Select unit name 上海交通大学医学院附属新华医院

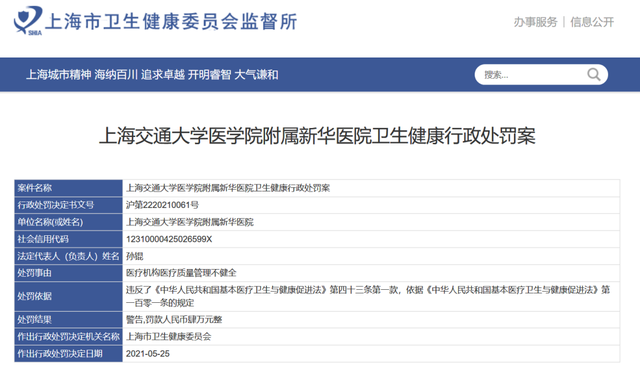(x=190, y=222)
